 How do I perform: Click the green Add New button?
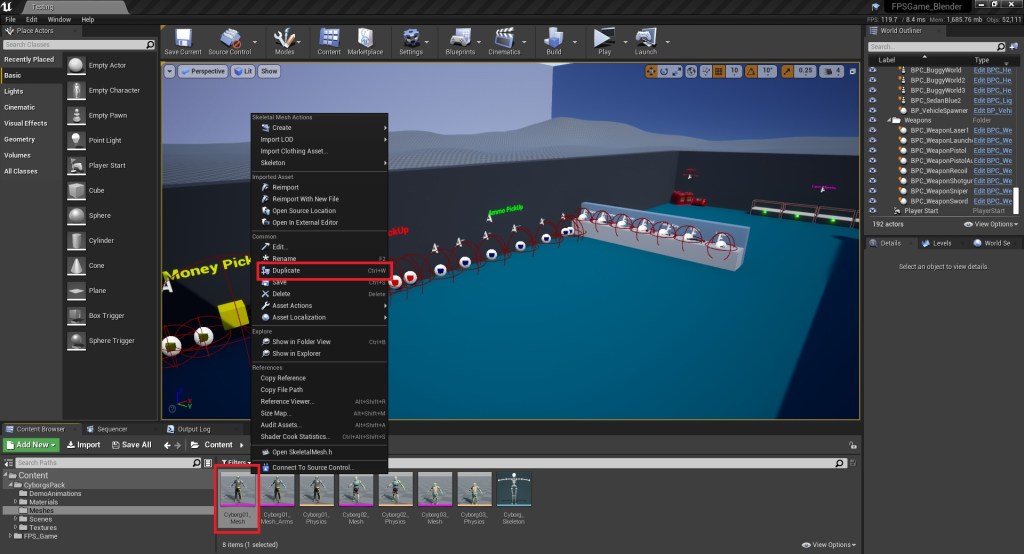click(x=32, y=445)
